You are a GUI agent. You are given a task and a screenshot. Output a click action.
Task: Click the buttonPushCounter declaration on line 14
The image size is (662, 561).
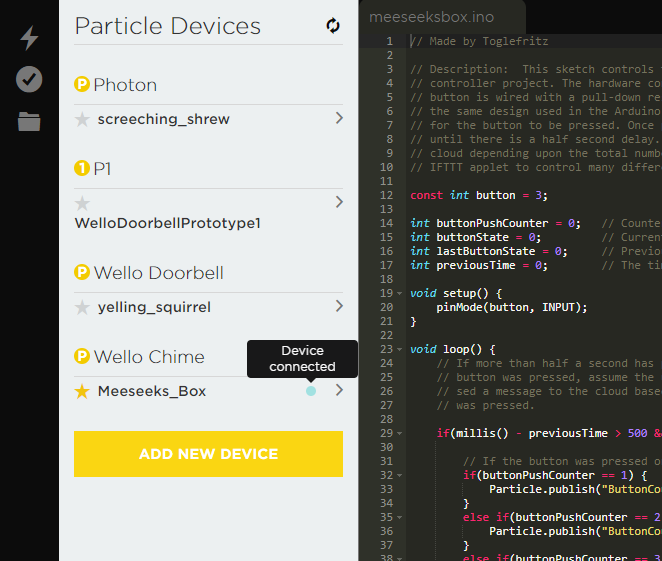click(x=495, y=223)
